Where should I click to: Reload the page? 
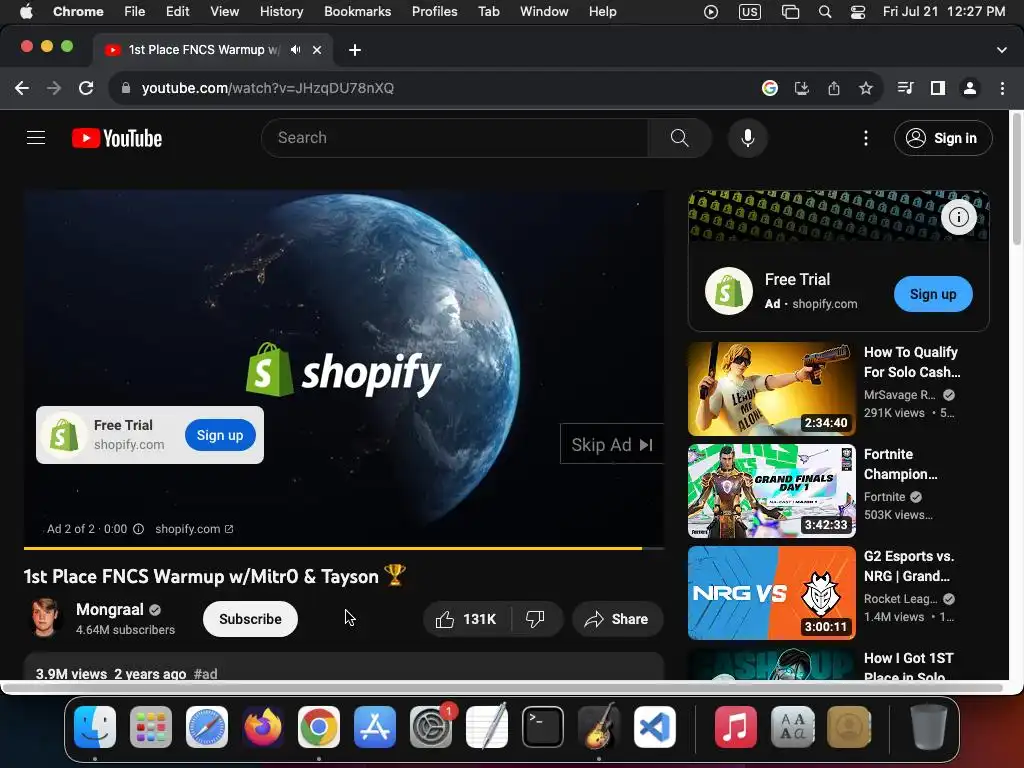point(86,88)
